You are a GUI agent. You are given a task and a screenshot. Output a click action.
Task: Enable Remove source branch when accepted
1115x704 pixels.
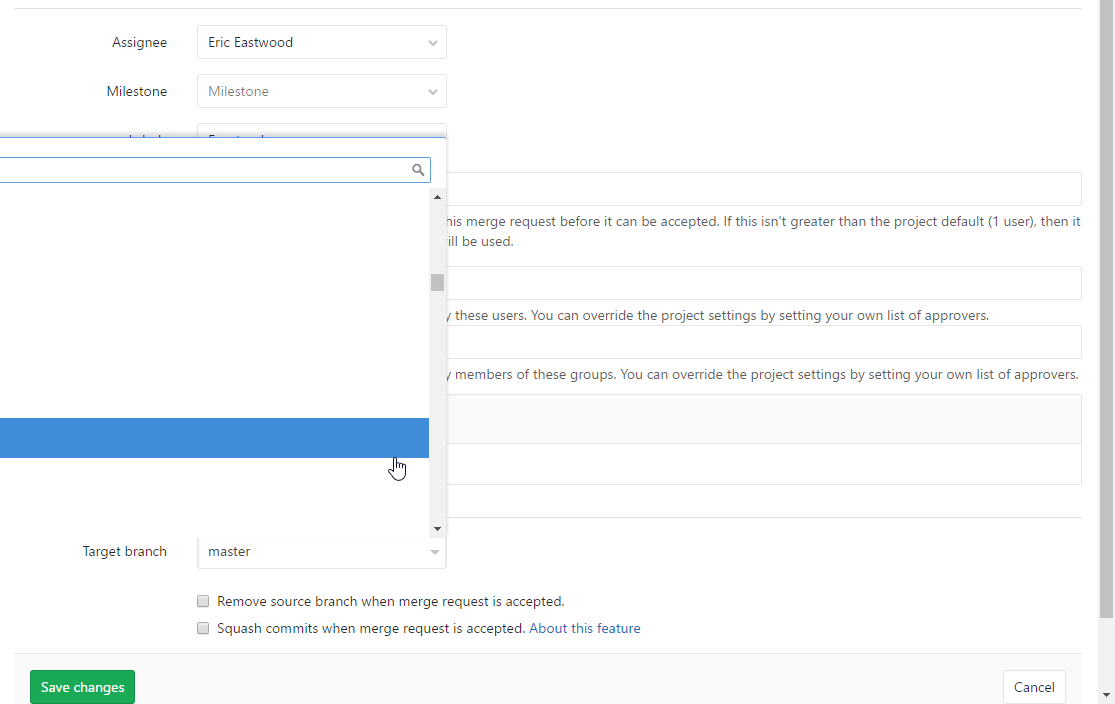click(x=203, y=602)
